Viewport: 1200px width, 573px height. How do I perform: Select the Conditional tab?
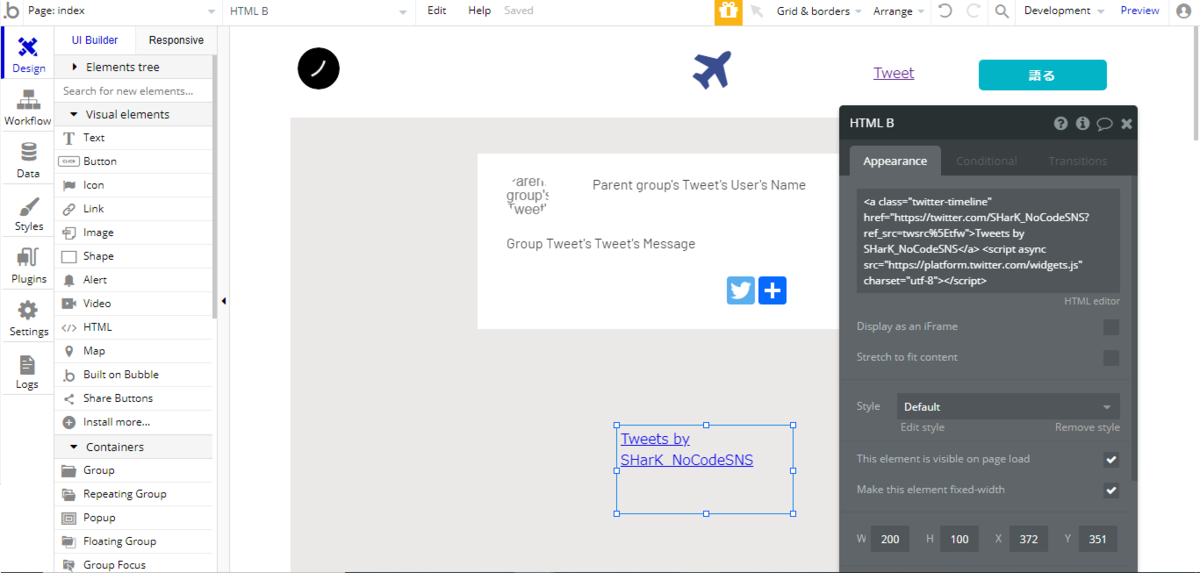pos(986,161)
